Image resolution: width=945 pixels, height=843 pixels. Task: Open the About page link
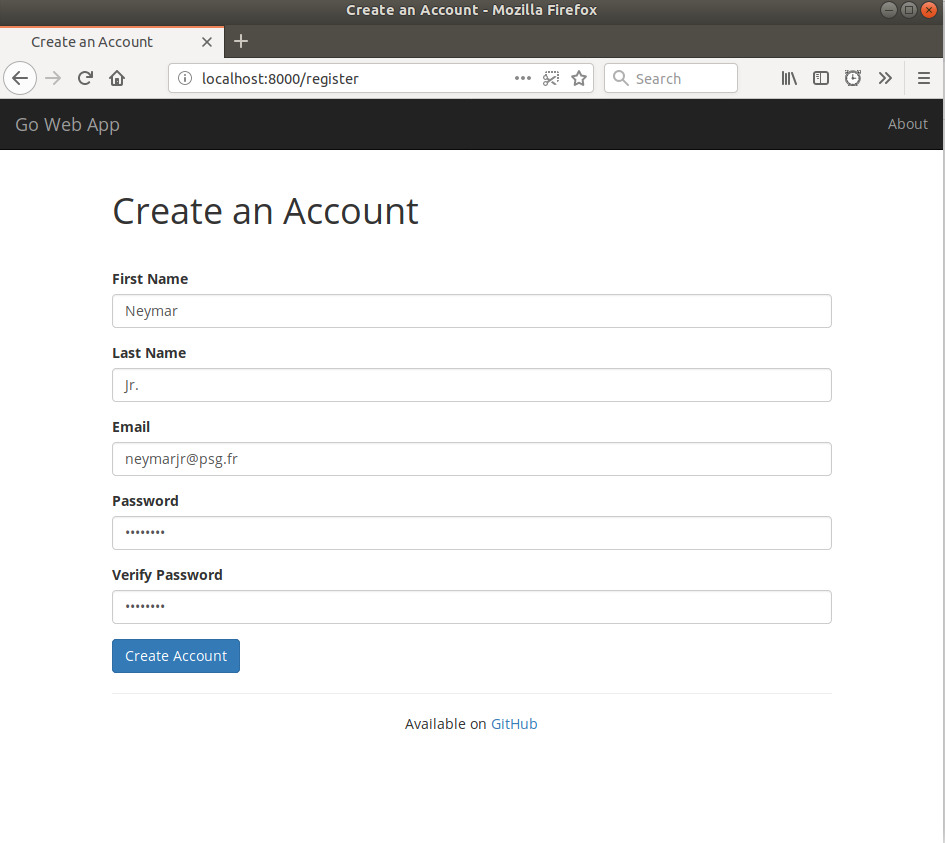click(x=908, y=124)
